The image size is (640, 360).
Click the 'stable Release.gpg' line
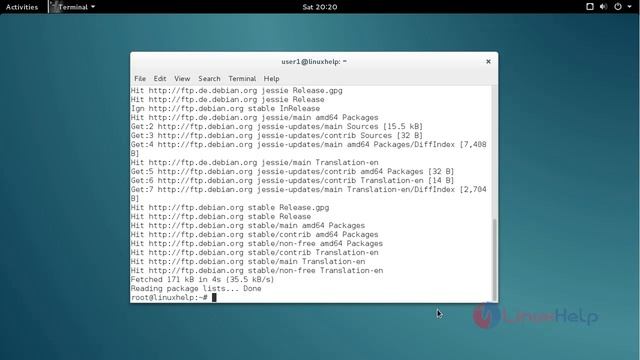pos(230,208)
